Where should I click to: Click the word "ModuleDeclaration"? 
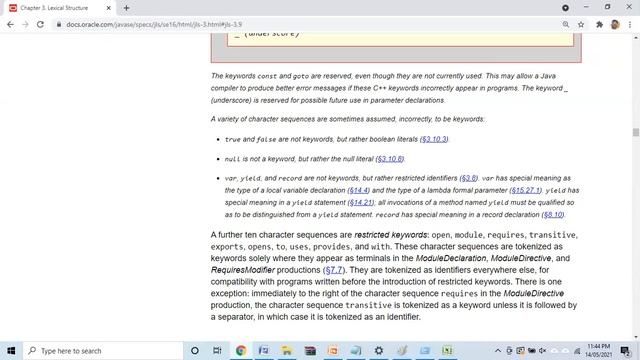pyautogui.click(x=451, y=258)
